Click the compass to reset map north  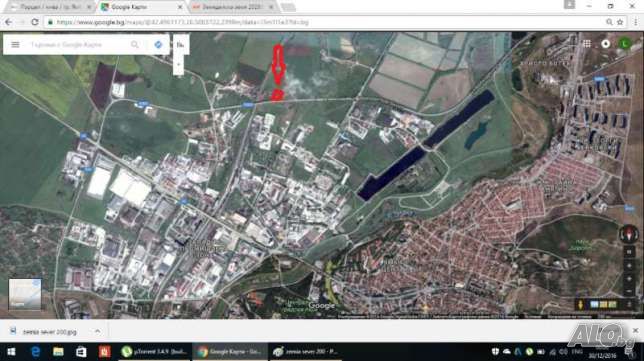point(628,234)
